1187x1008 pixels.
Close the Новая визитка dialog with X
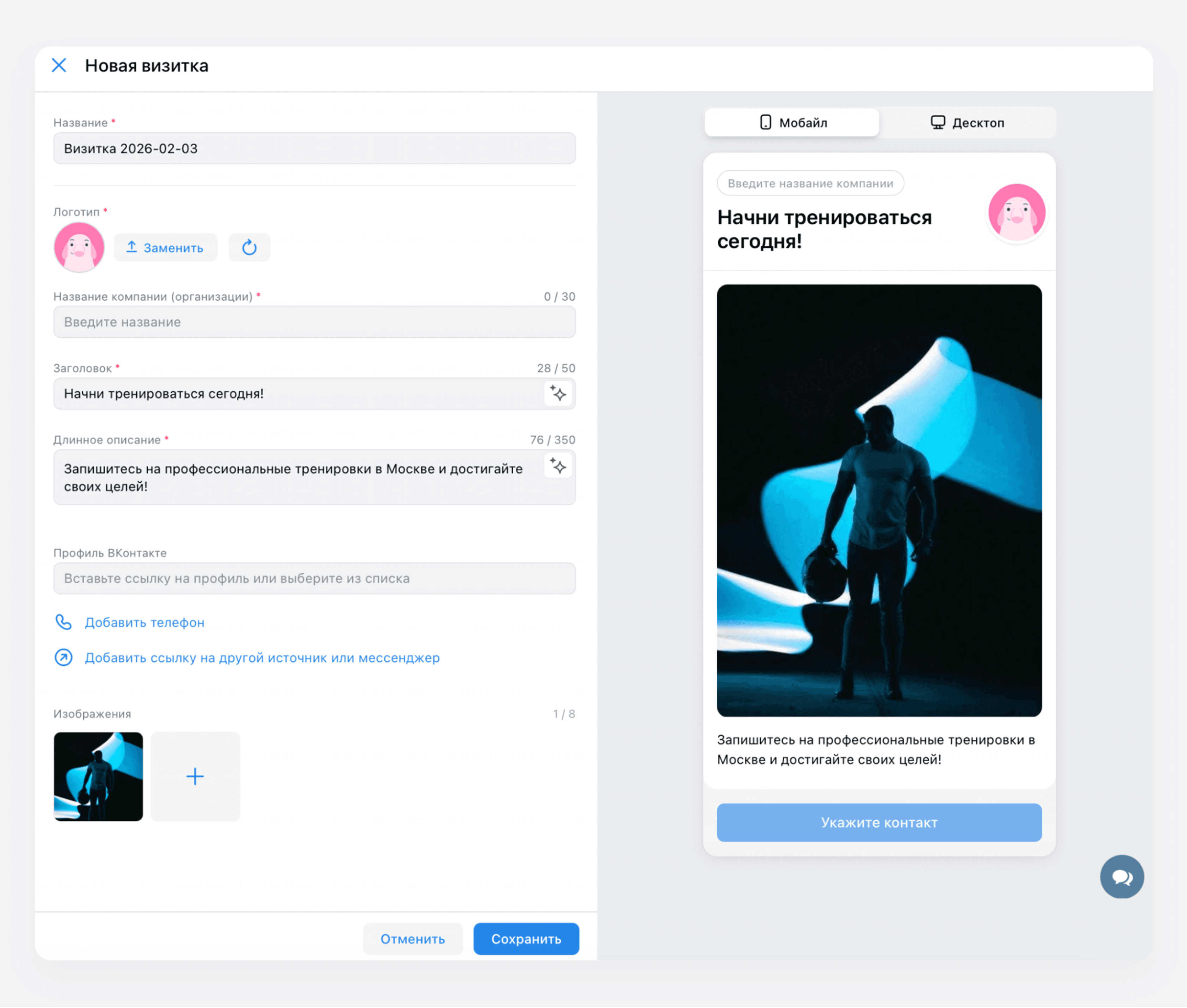coord(59,65)
